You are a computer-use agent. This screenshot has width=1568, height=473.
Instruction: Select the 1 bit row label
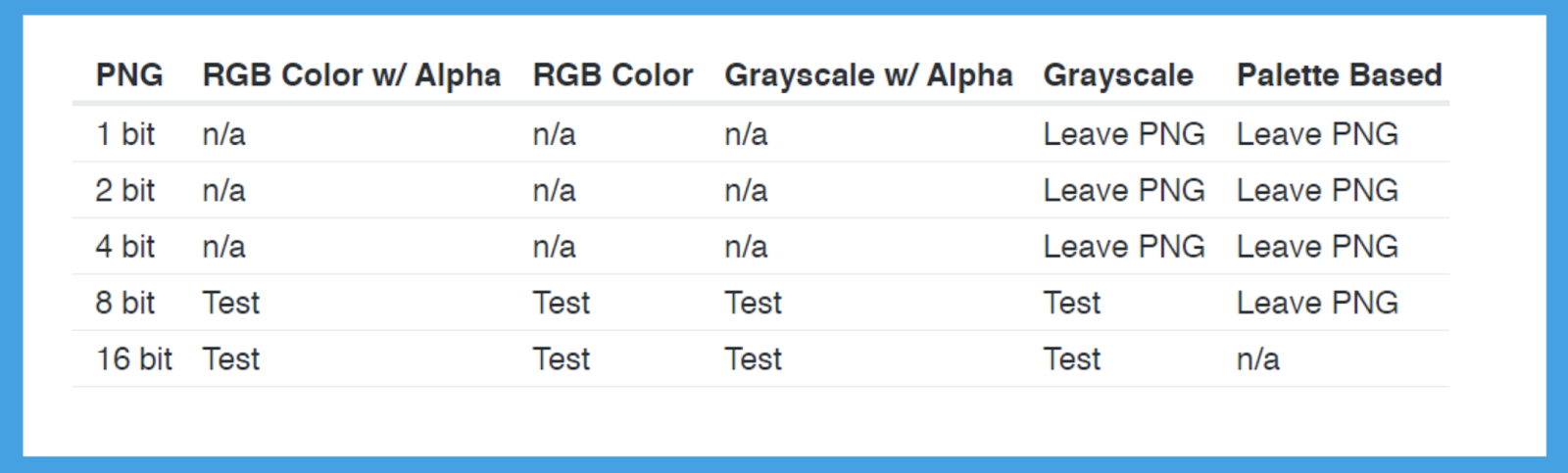coord(125,134)
